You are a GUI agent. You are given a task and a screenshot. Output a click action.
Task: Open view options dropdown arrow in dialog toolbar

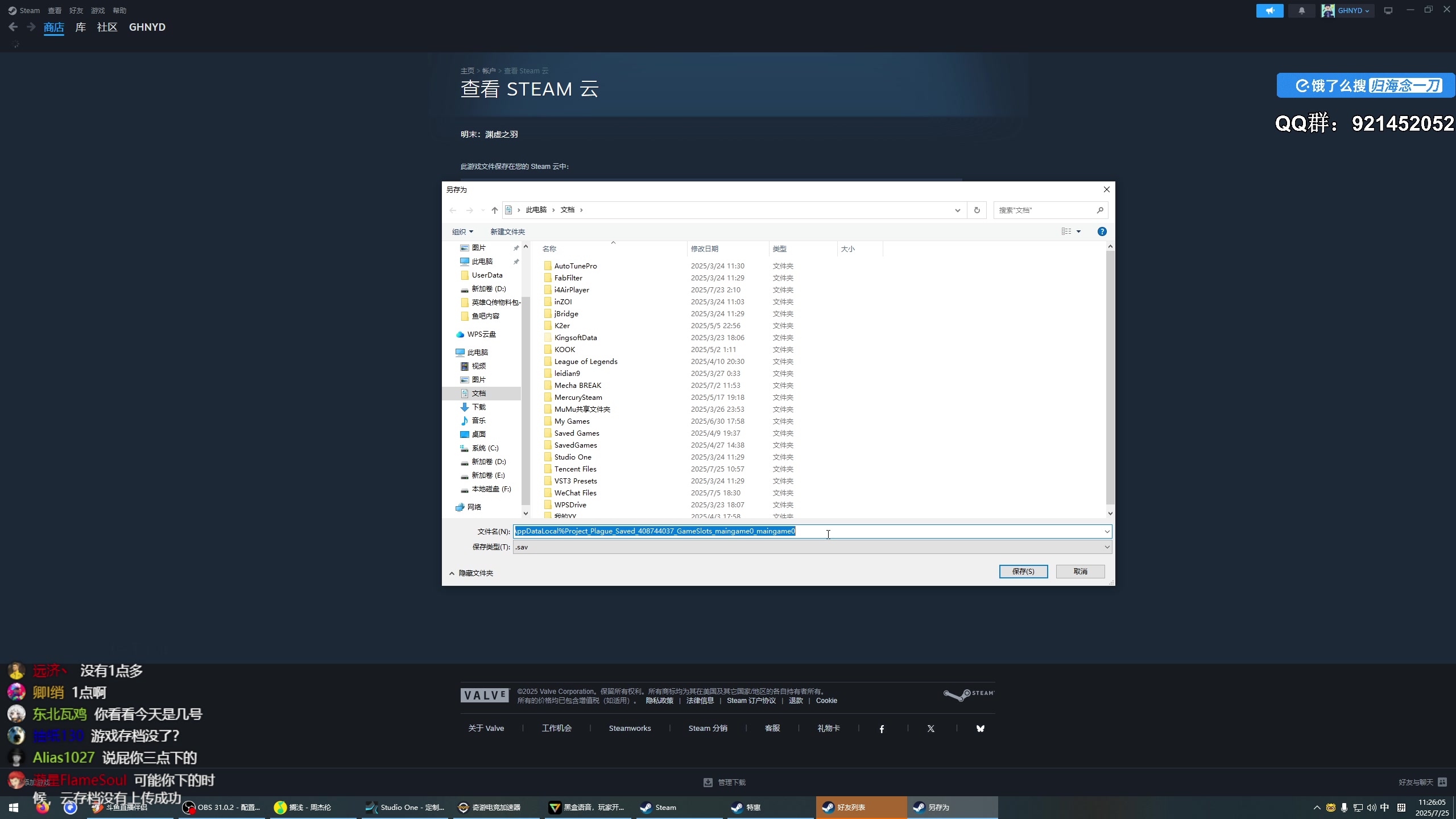coord(1078,231)
